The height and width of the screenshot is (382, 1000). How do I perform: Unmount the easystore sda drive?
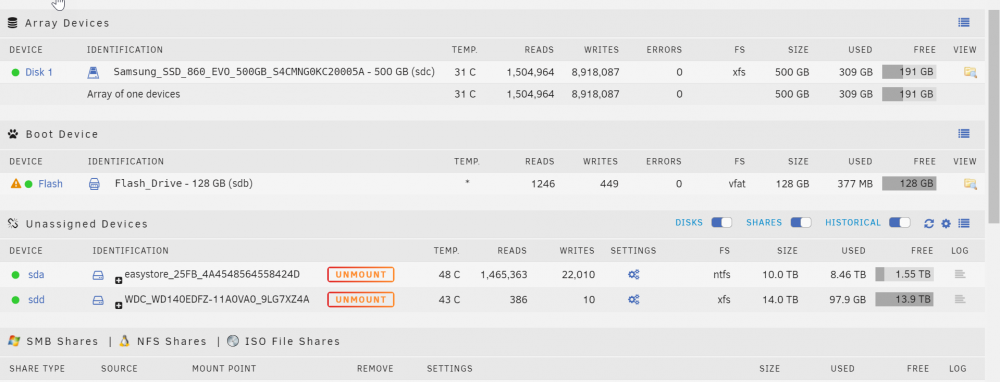pyautogui.click(x=361, y=275)
